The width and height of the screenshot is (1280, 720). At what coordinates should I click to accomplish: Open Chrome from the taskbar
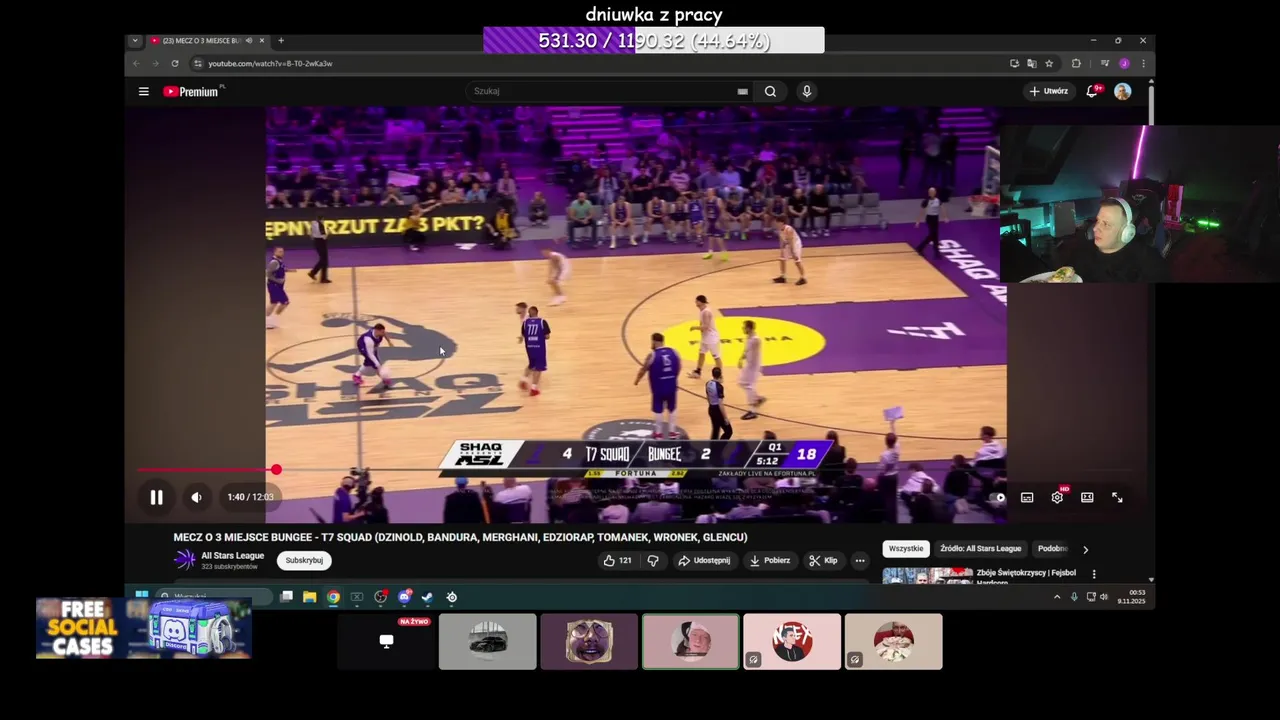click(x=333, y=597)
